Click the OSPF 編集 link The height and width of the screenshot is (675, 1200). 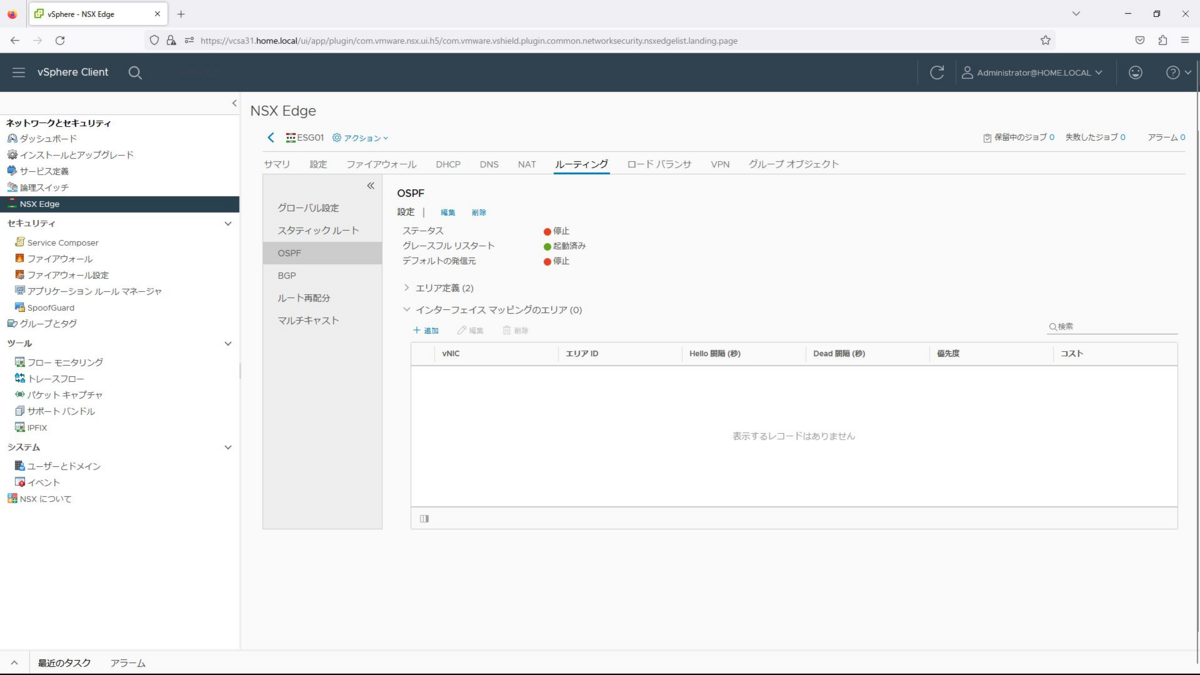[448, 213]
